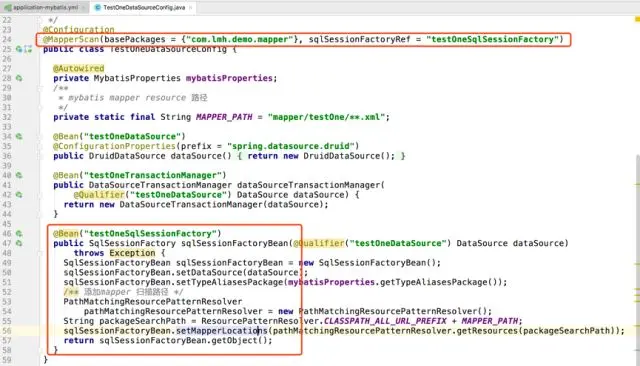Click the string "mapper/testOne/**.xml"
The image size is (640, 366).
point(327,117)
